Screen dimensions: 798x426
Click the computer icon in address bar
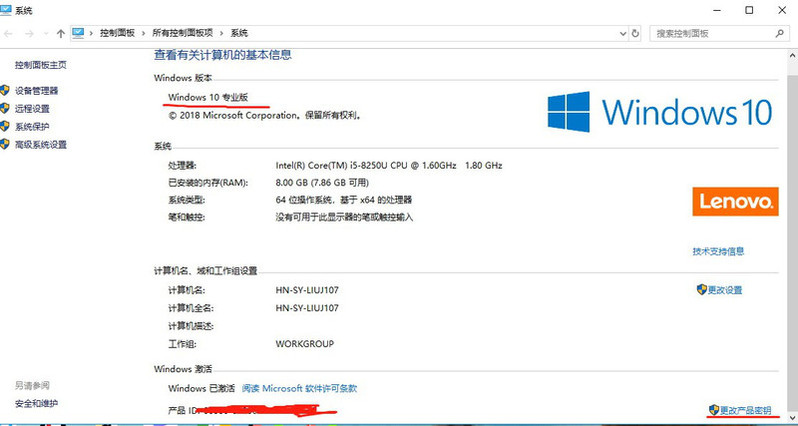[78, 33]
